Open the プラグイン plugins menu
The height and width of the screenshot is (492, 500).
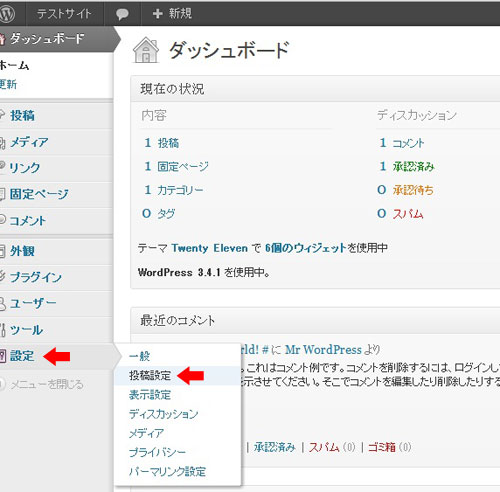[x=36, y=277]
